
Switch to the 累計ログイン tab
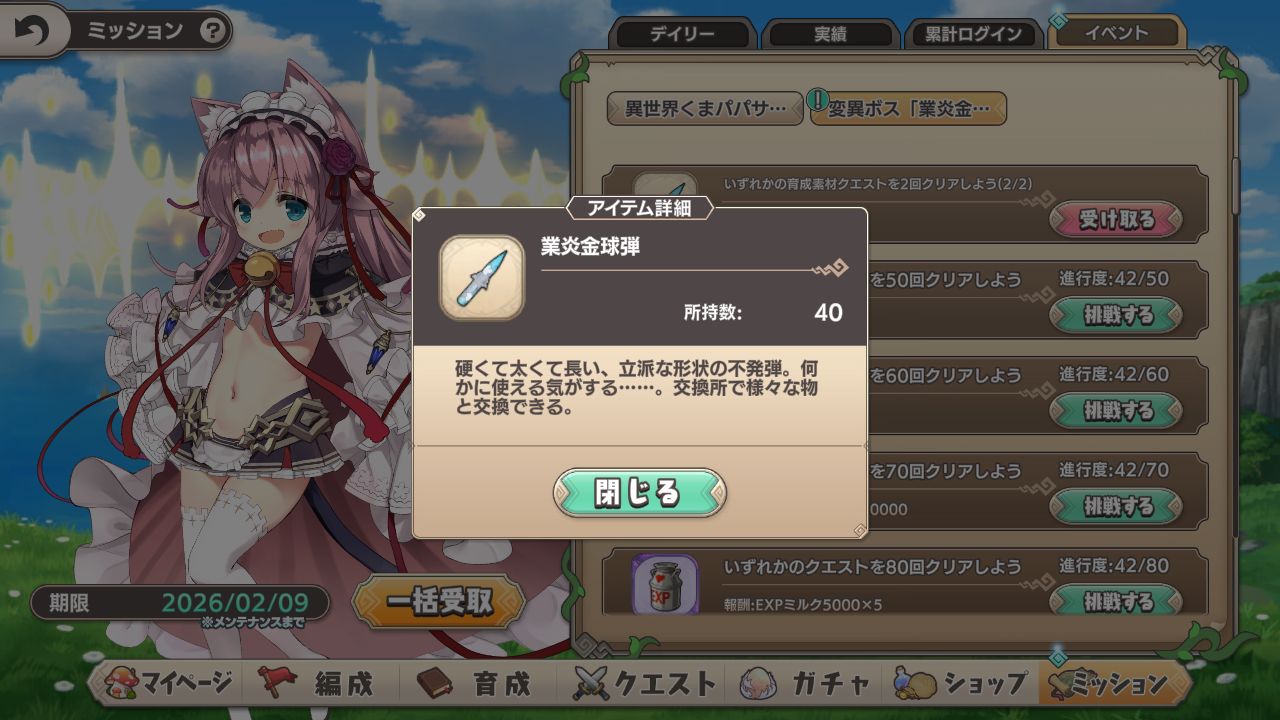tap(974, 34)
